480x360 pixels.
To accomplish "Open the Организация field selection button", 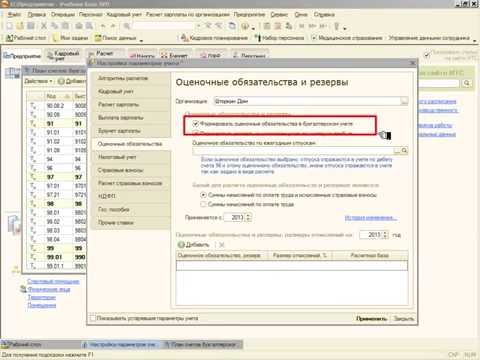I will tap(404, 101).
